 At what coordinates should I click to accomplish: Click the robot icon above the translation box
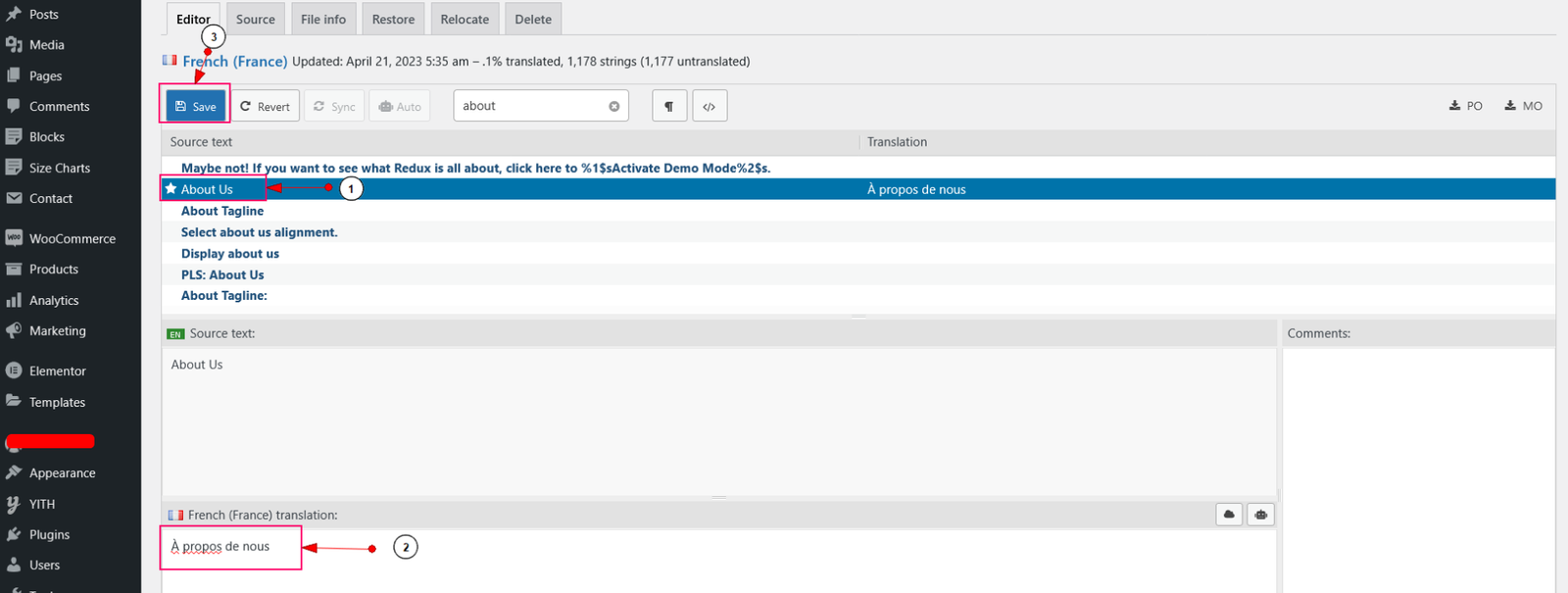pyautogui.click(x=1261, y=515)
